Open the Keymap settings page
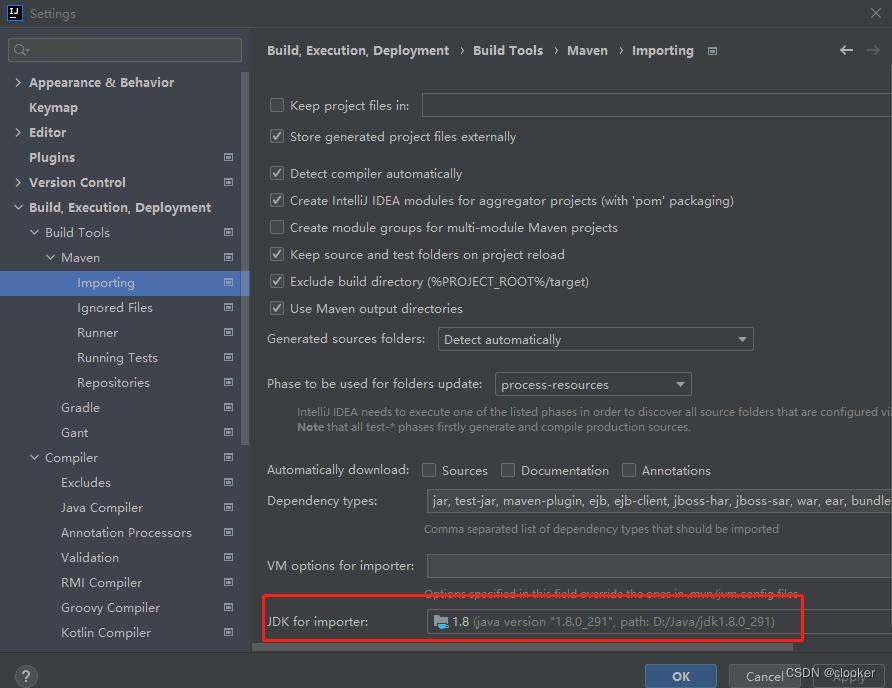Viewport: 892px width, 688px height. 53,108
